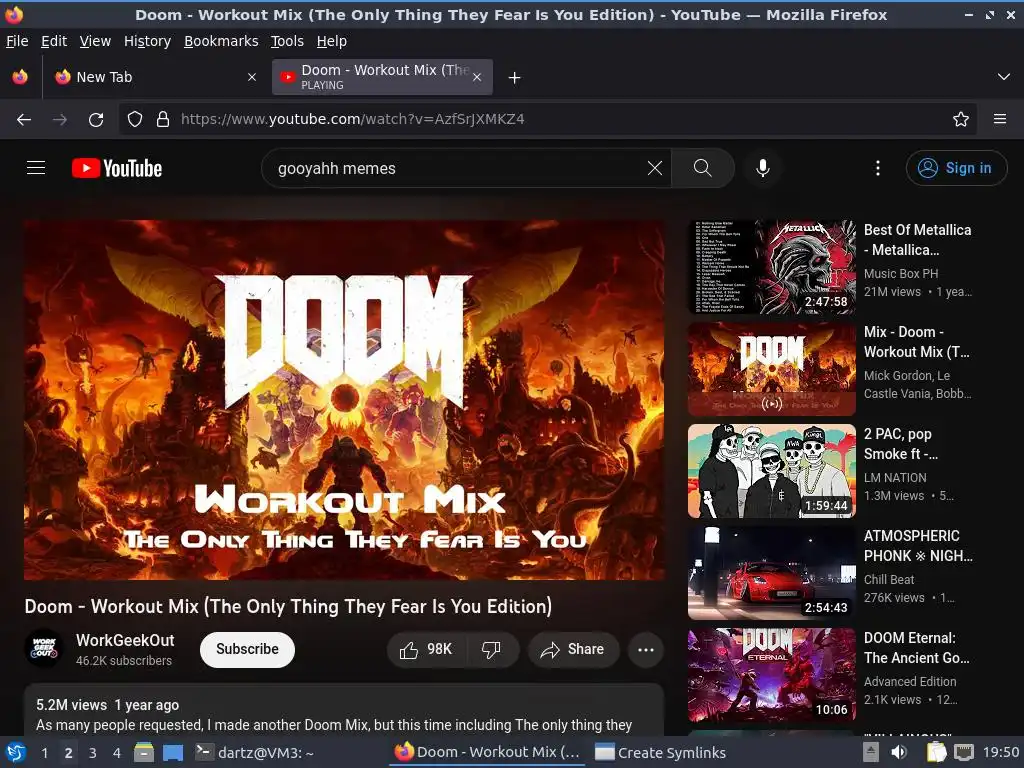Show desktop from the blue taskbar icon
This screenshot has height=768, width=1024.
pos(173,753)
